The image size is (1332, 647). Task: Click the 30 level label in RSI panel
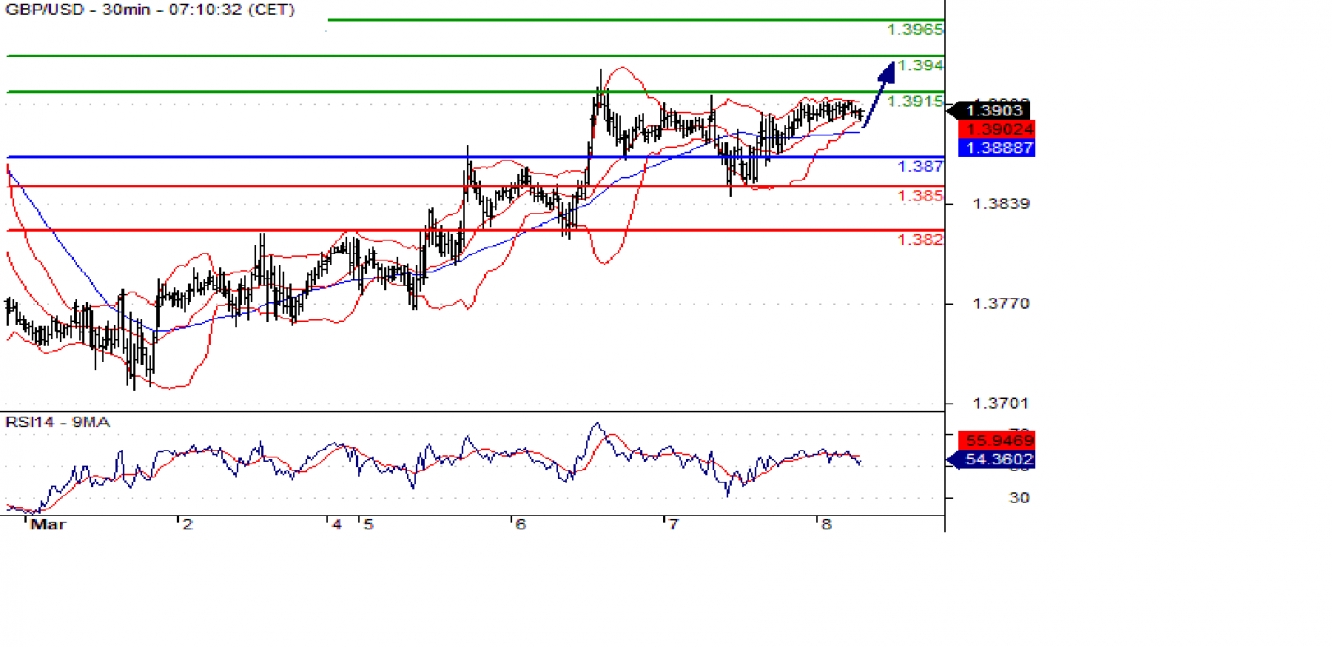1018,498
